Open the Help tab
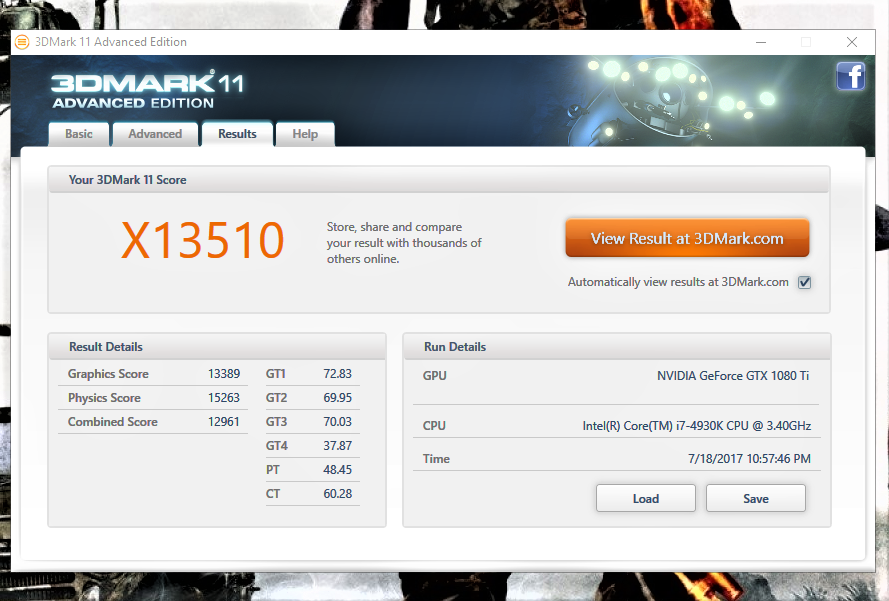 (x=305, y=134)
